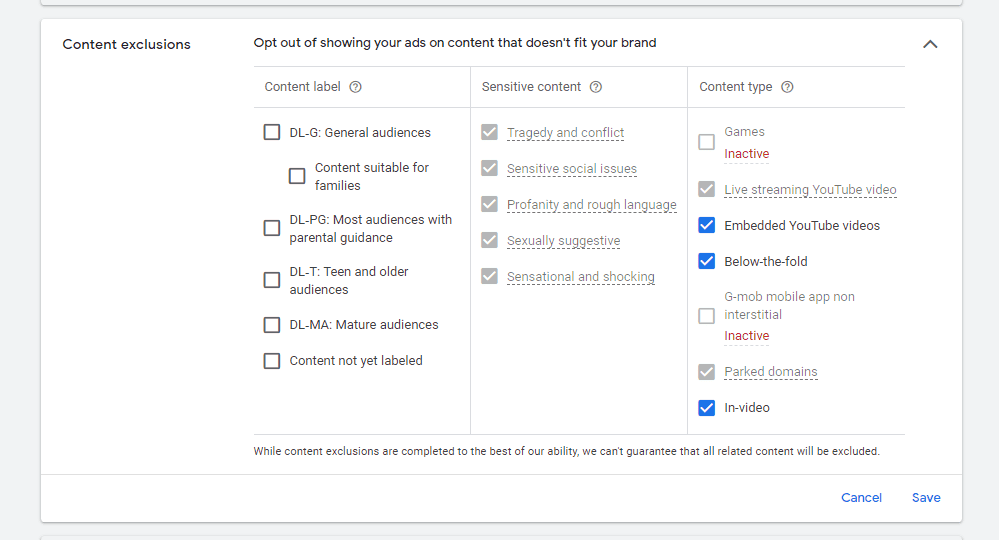This screenshot has height=540, width=1001.
Task: Enable Content suitable for families checkbox
Action: tap(297, 176)
